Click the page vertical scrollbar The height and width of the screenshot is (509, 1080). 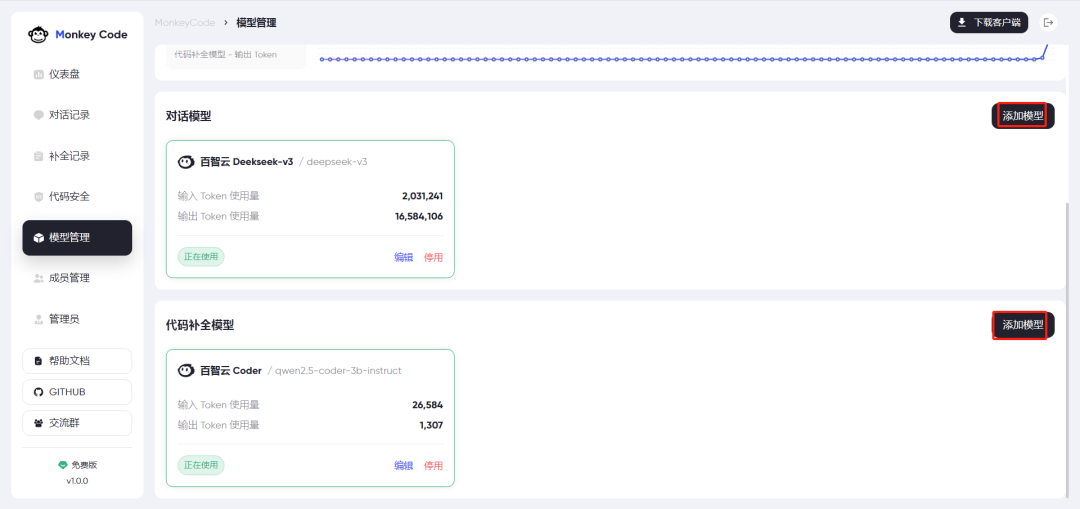(1069, 349)
